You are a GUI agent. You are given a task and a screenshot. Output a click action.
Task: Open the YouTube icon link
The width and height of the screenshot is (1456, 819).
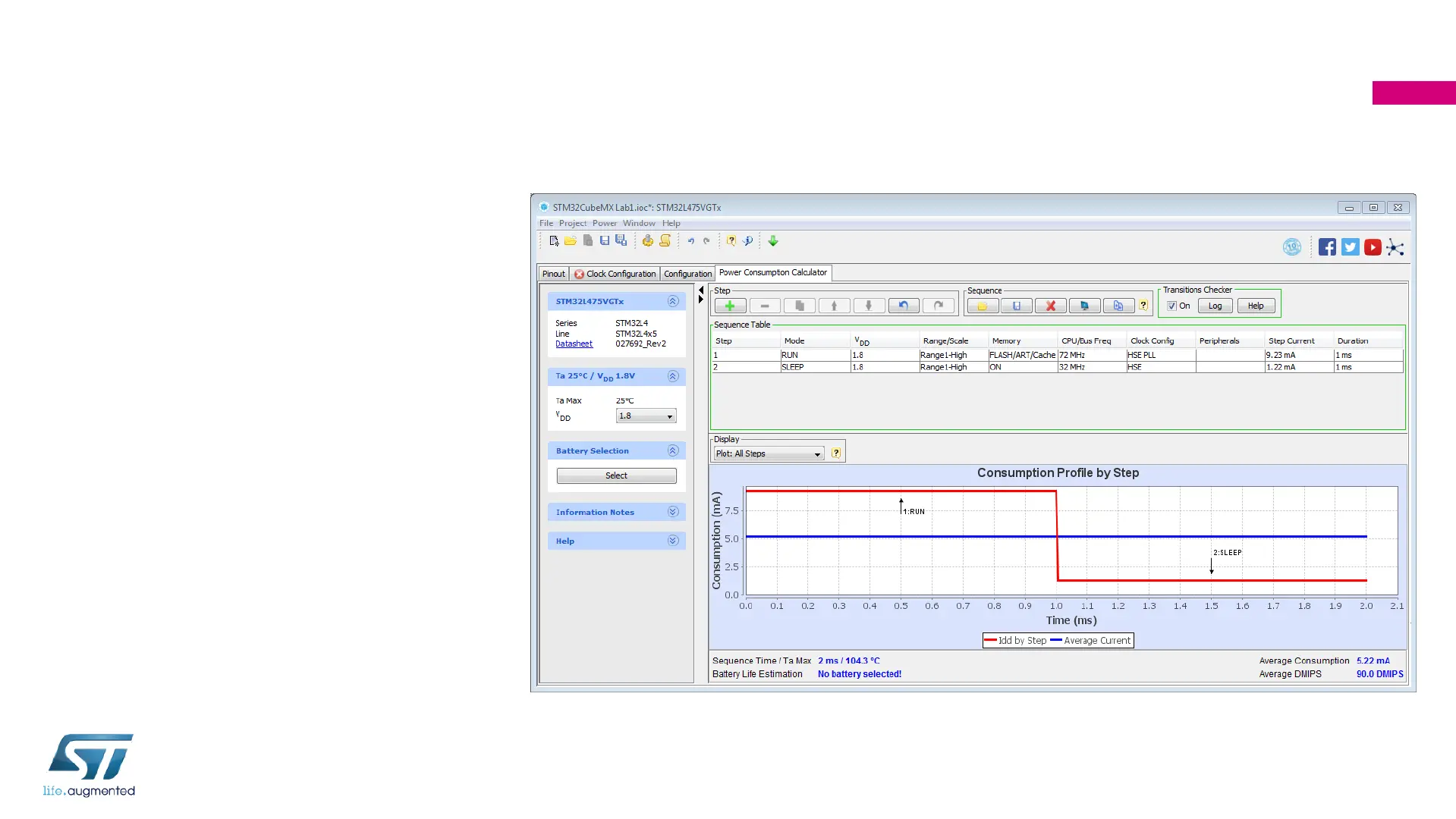[x=1372, y=247]
